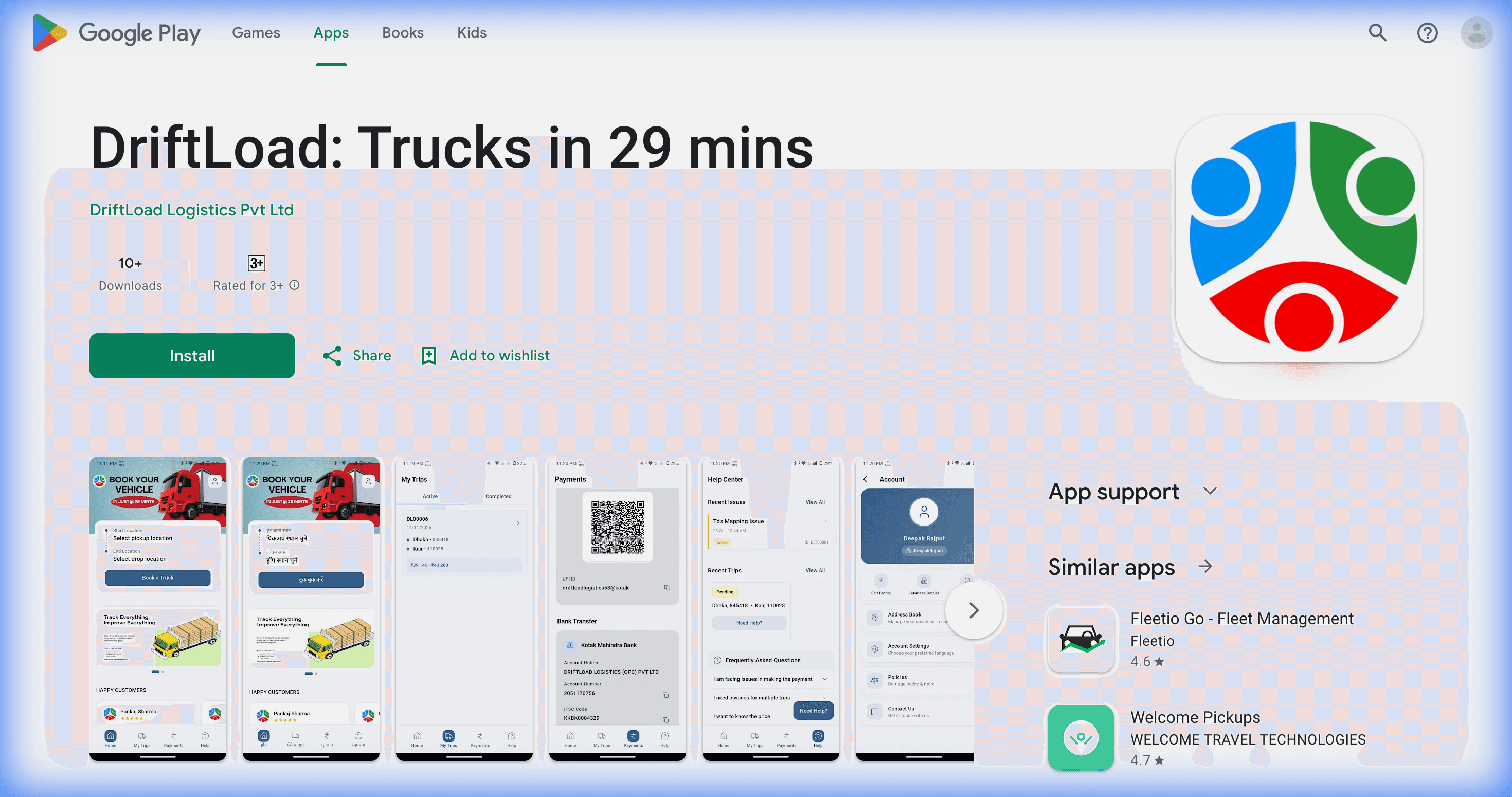
Task: Open the Google Play home logo
Action: 116,33
